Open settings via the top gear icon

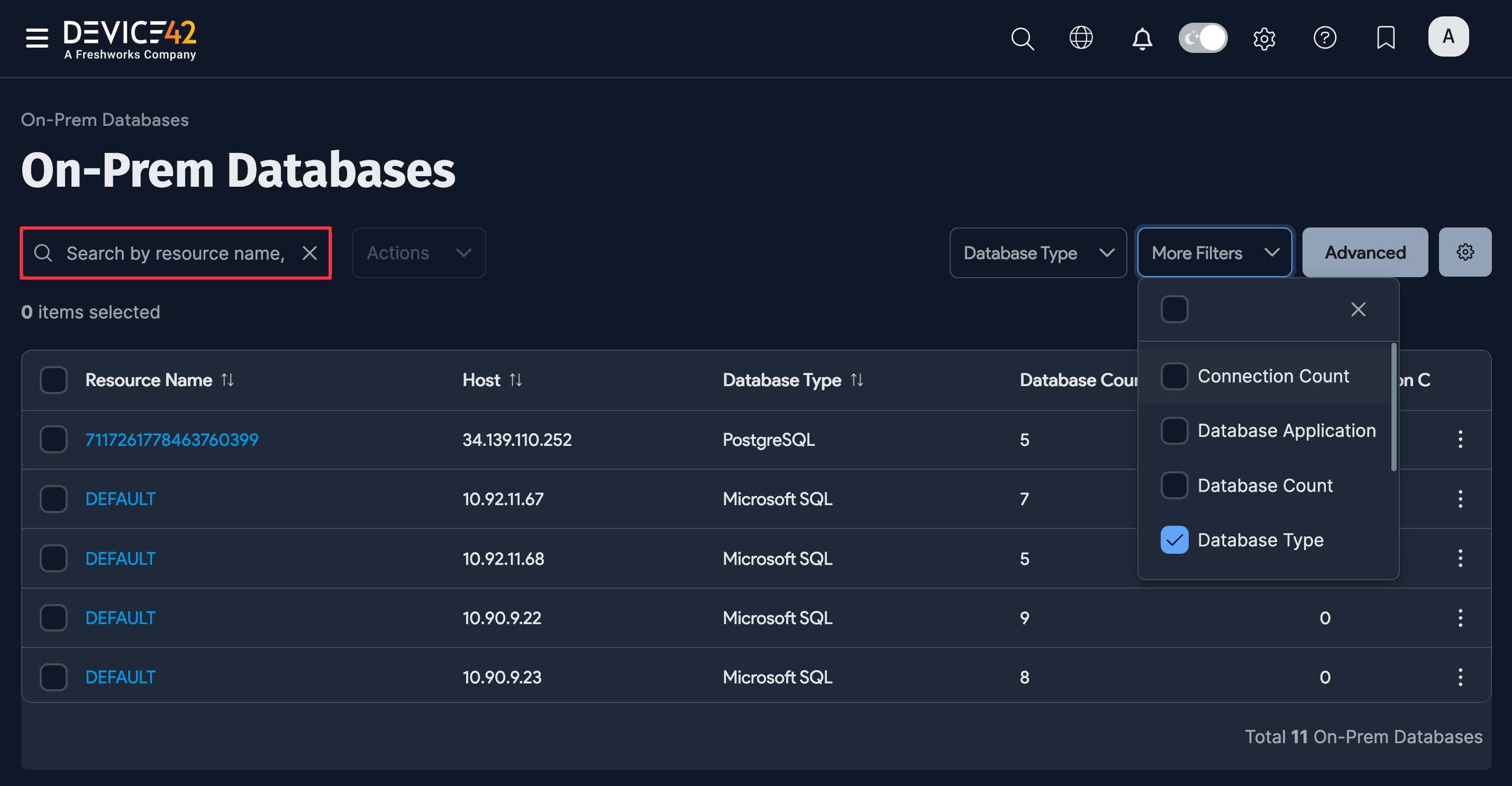tap(1265, 38)
